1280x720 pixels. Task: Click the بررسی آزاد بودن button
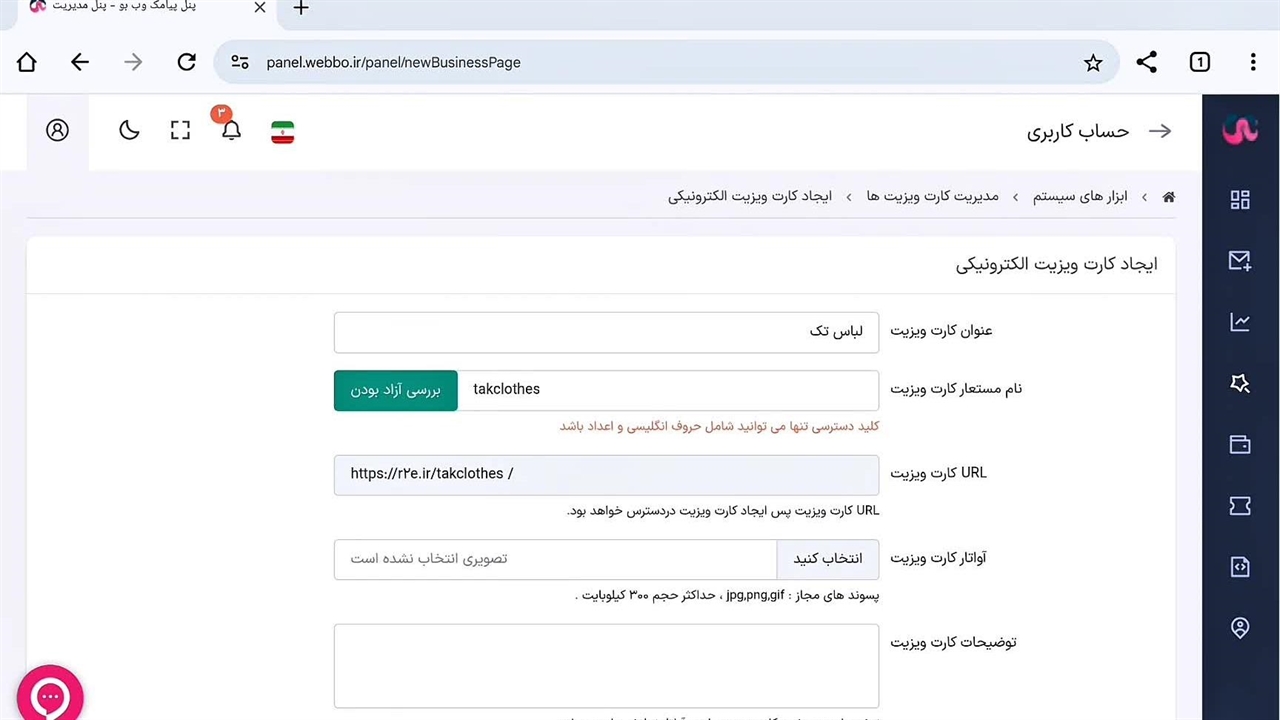coord(396,390)
